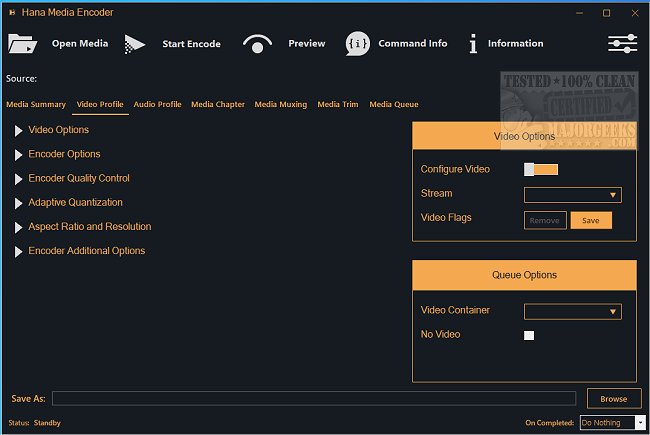Minimize the Hana Media Encoder window
The height and width of the screenshot is (435, 650).
click(x=580, y=13)
